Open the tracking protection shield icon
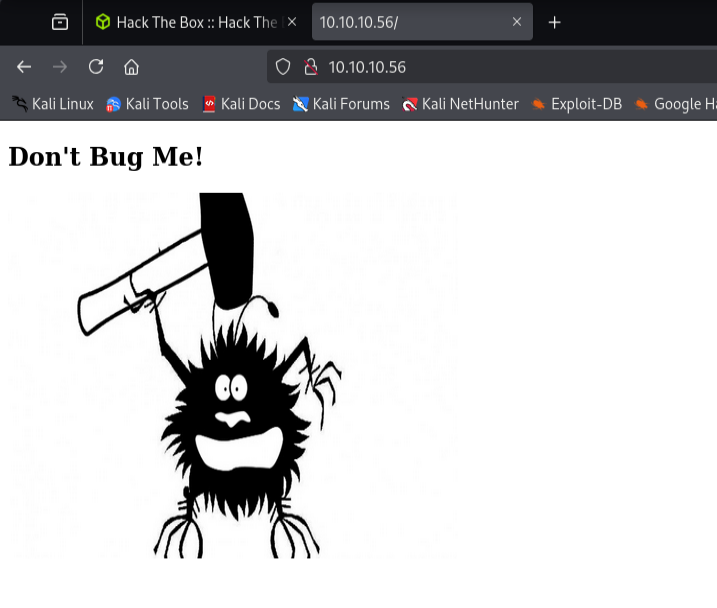Viewport: 717px width, 608px height. (x=283, y=67)
